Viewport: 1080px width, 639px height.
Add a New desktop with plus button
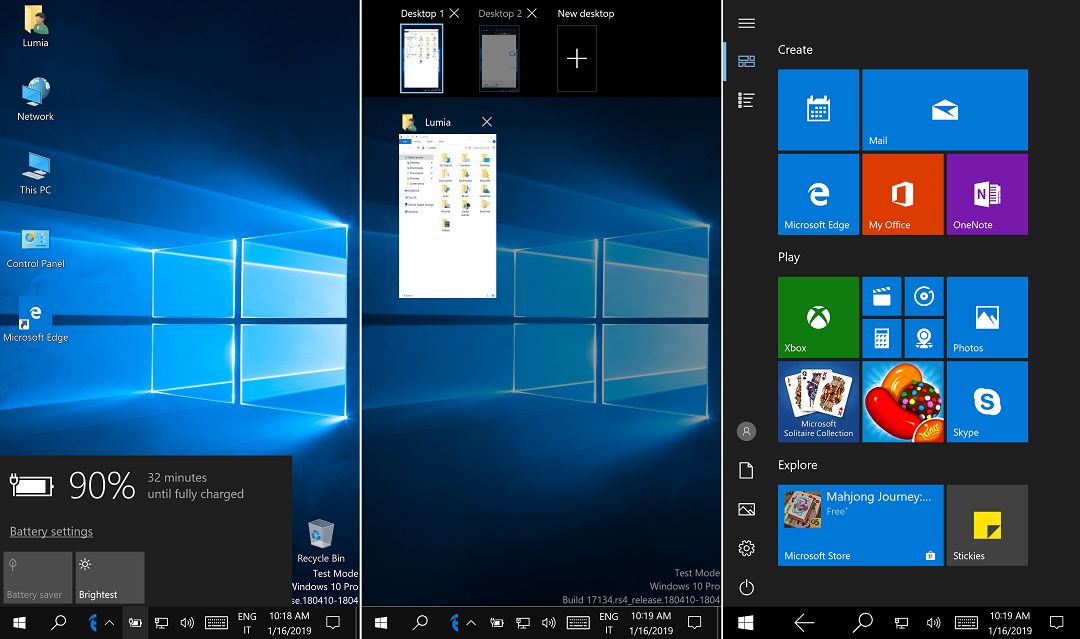[x=577, y=59]
